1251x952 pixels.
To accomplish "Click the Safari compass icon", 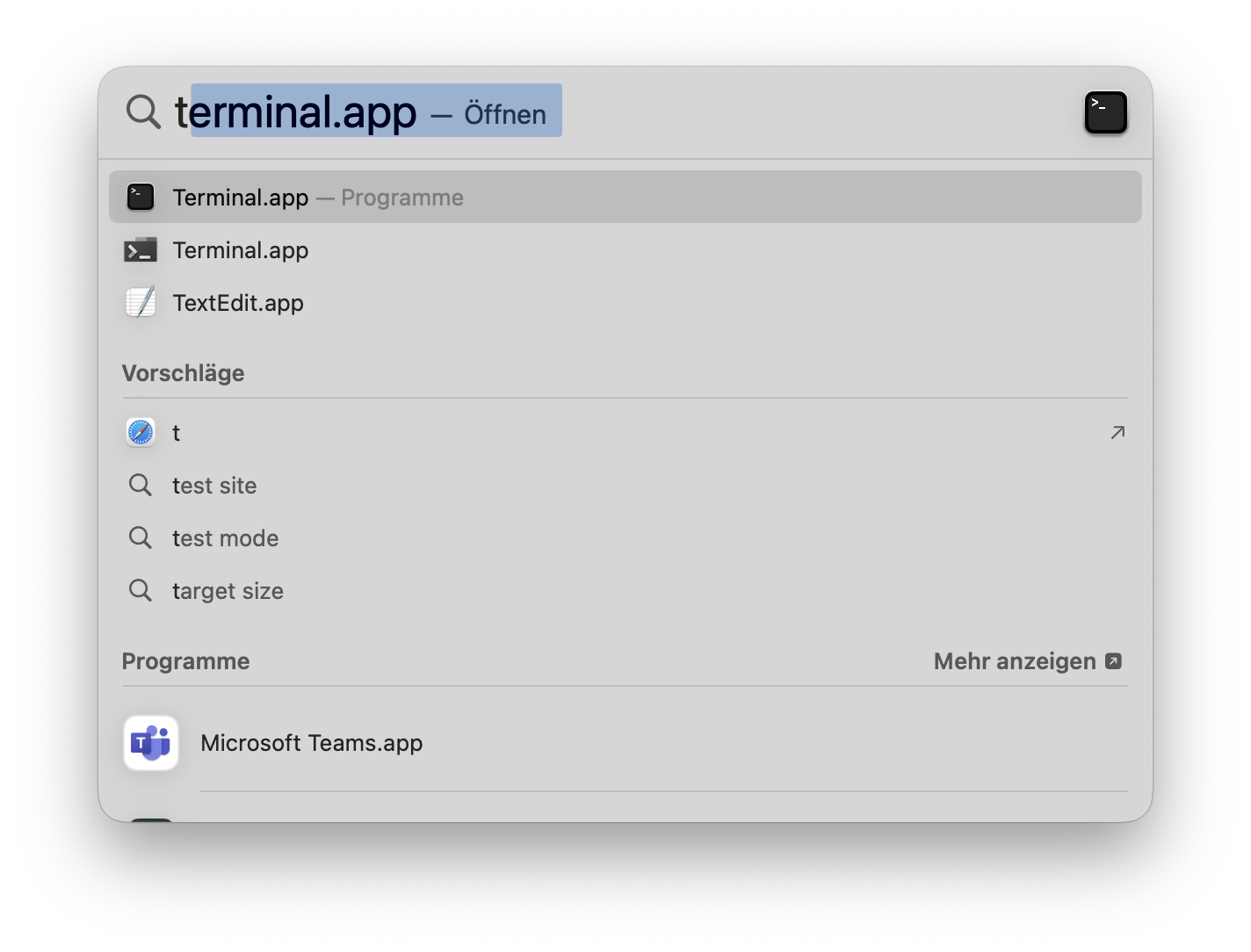I will 141,432.
